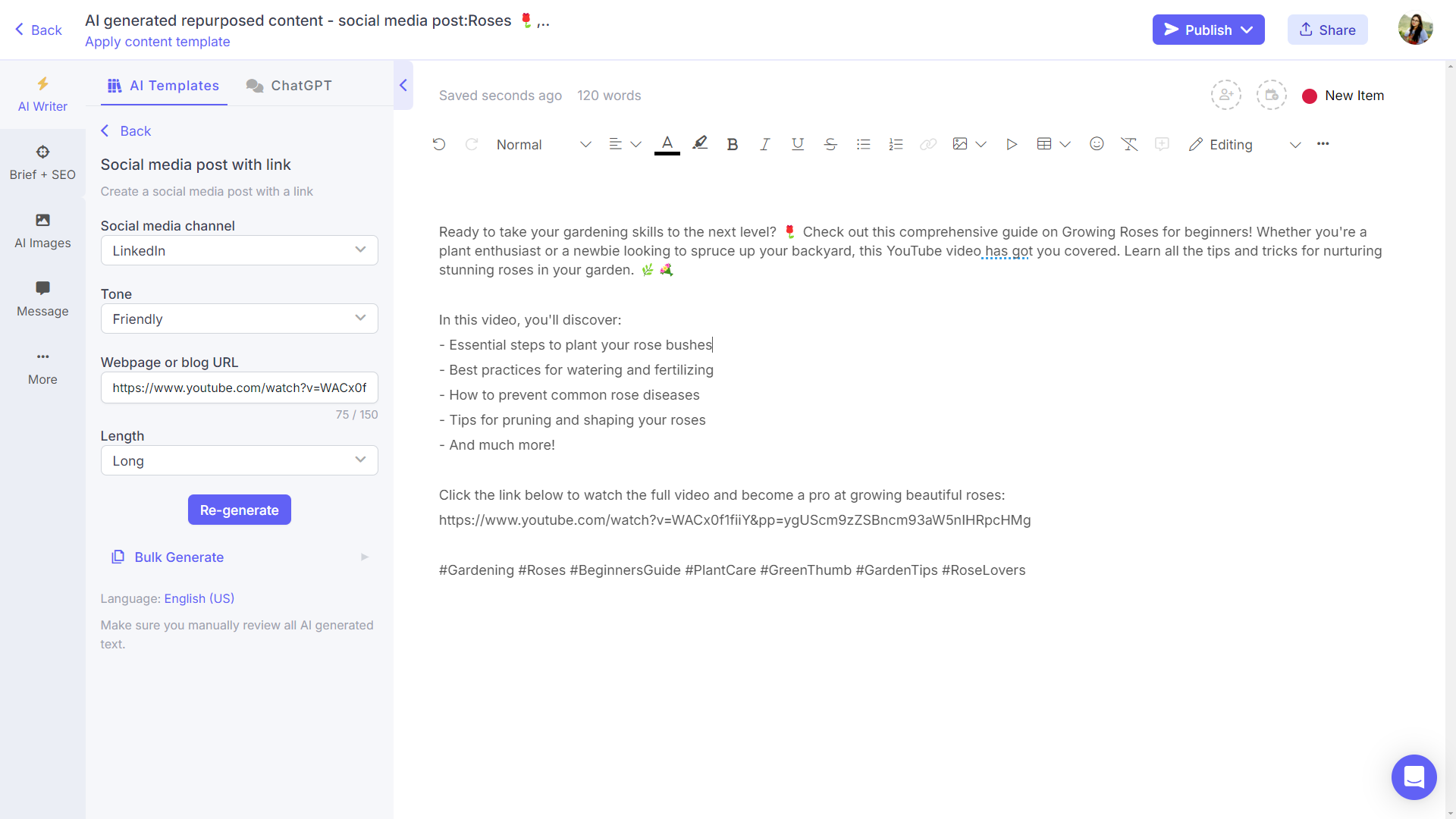Click Apply content template link
The width and height of the screenshot is (1456, 819).
click(x=157, y=42)
